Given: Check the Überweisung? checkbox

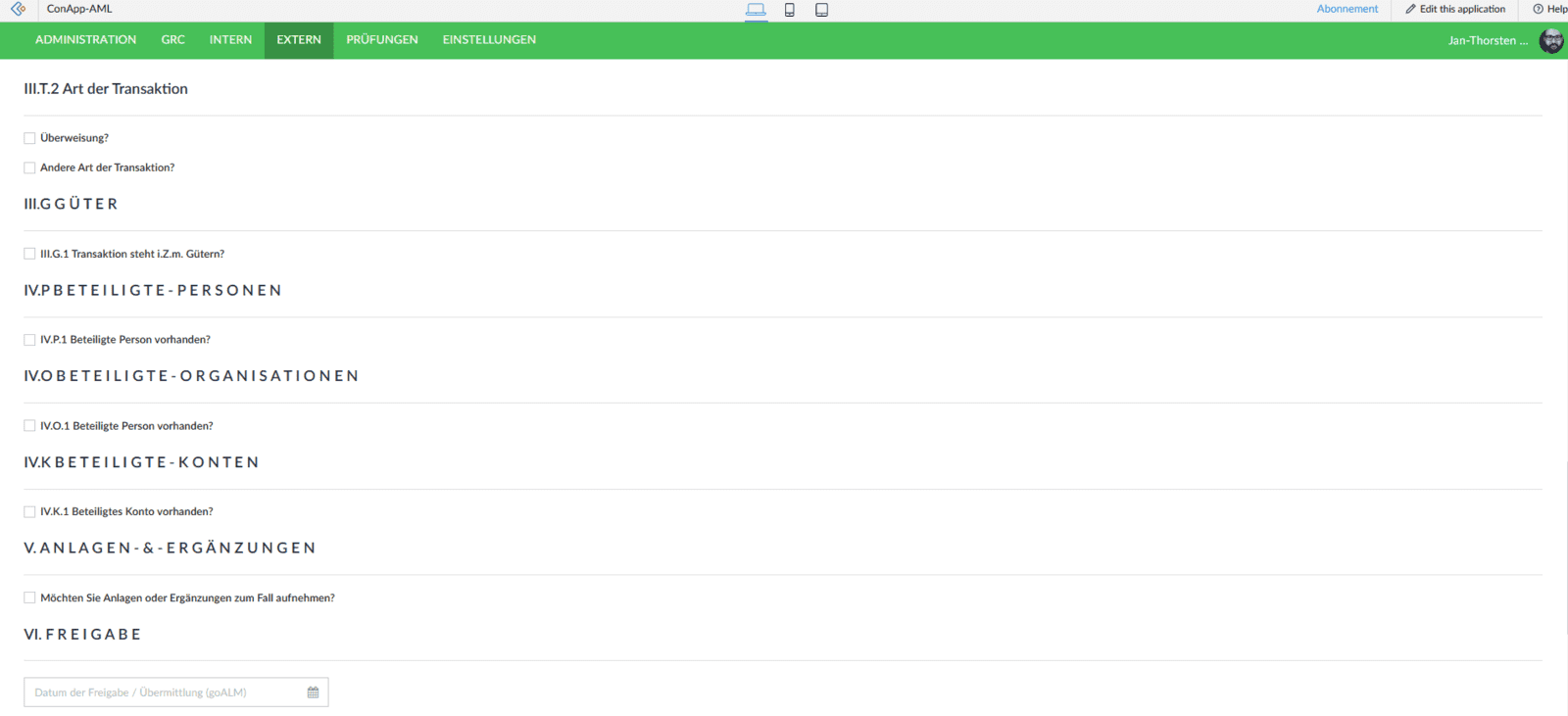Looking at the screenshot, I should (29, 138).
